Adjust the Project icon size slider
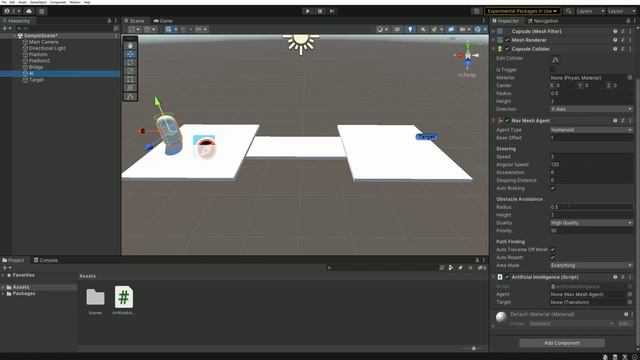Screen dimensions: 640x360 (474, 349)
